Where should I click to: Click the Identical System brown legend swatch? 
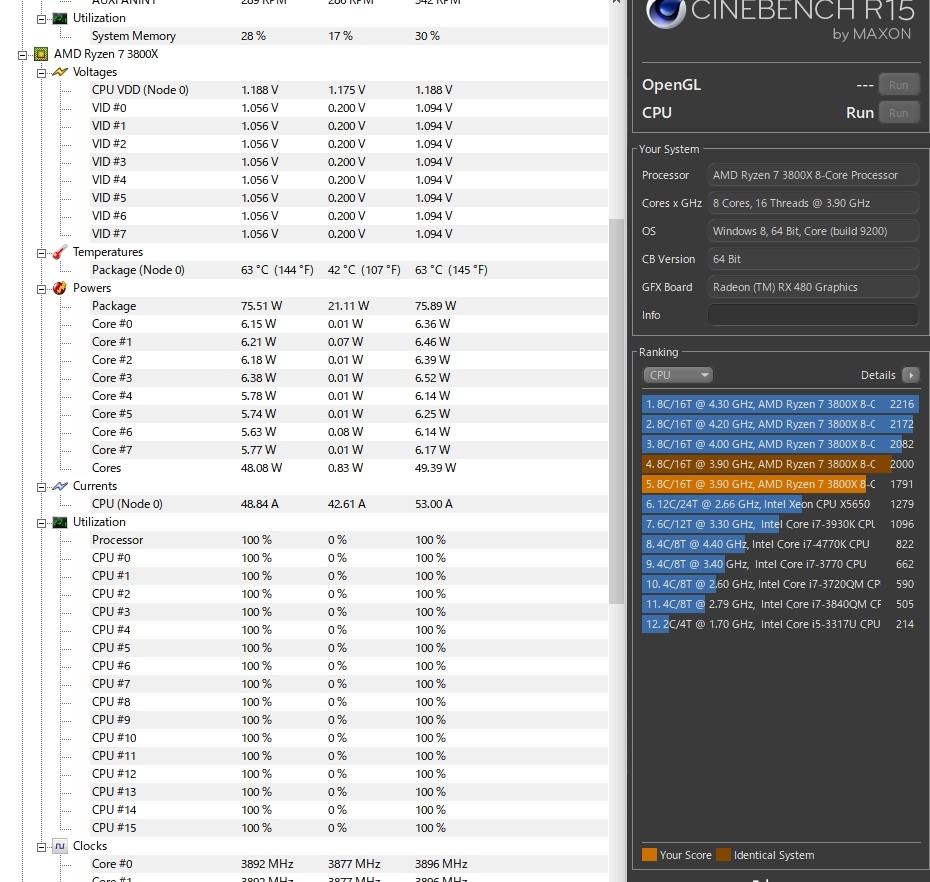pos(724,855)
